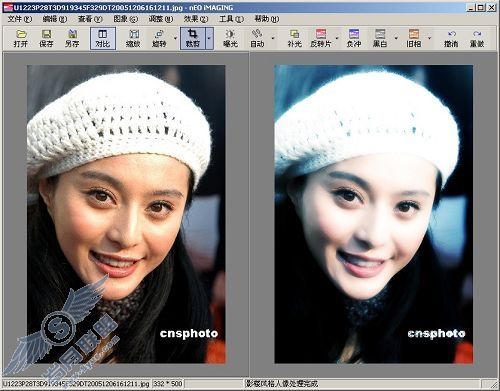Apply 补光 fill light effect
The width and height of the screenshot is (500, 391).
(294, 38)
